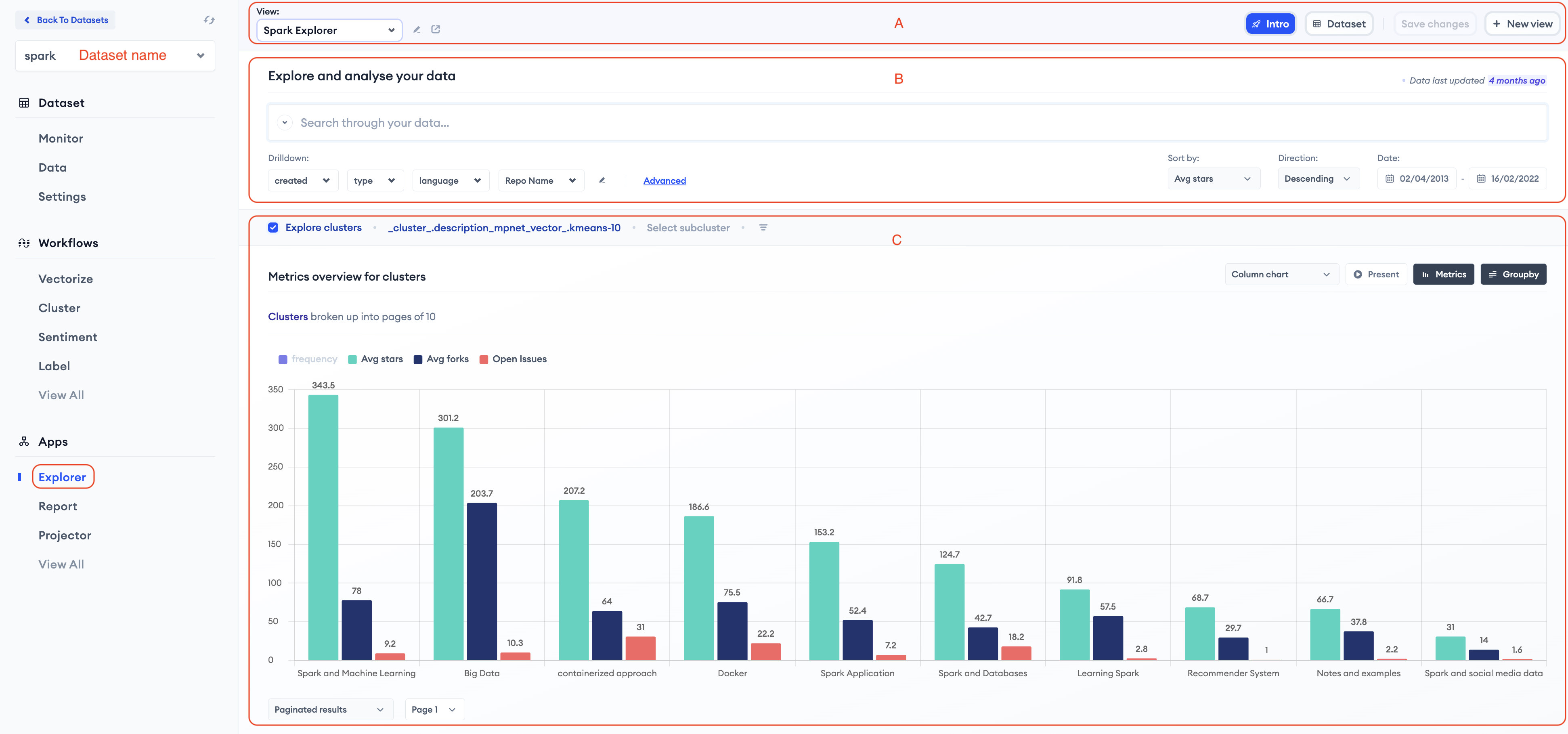This screenshot has width=1568, height=734.
Task: Click the start date calendar icon
Action: (x=1390, y=179)
